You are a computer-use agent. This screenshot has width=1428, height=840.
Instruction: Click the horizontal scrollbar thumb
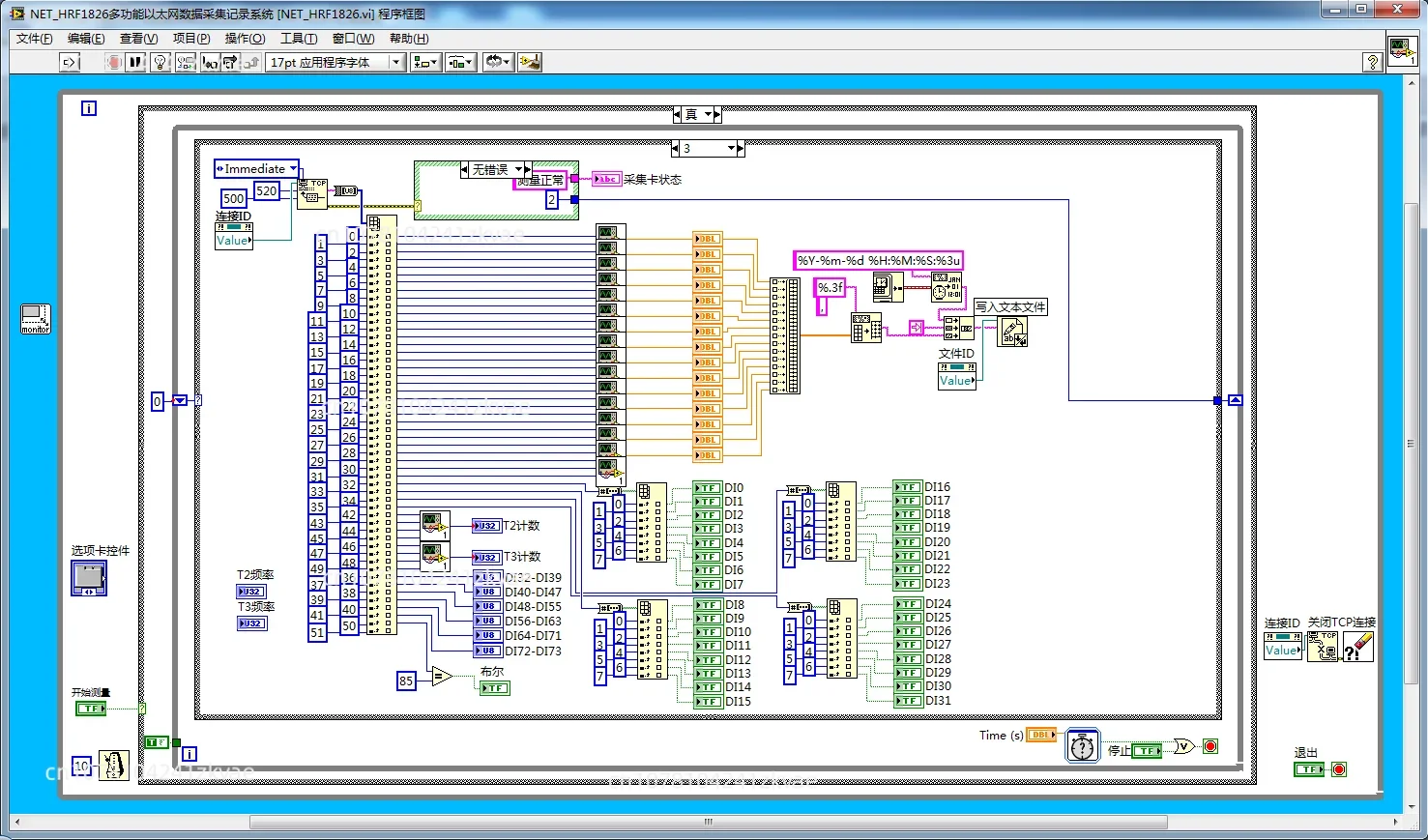point(708,823)
